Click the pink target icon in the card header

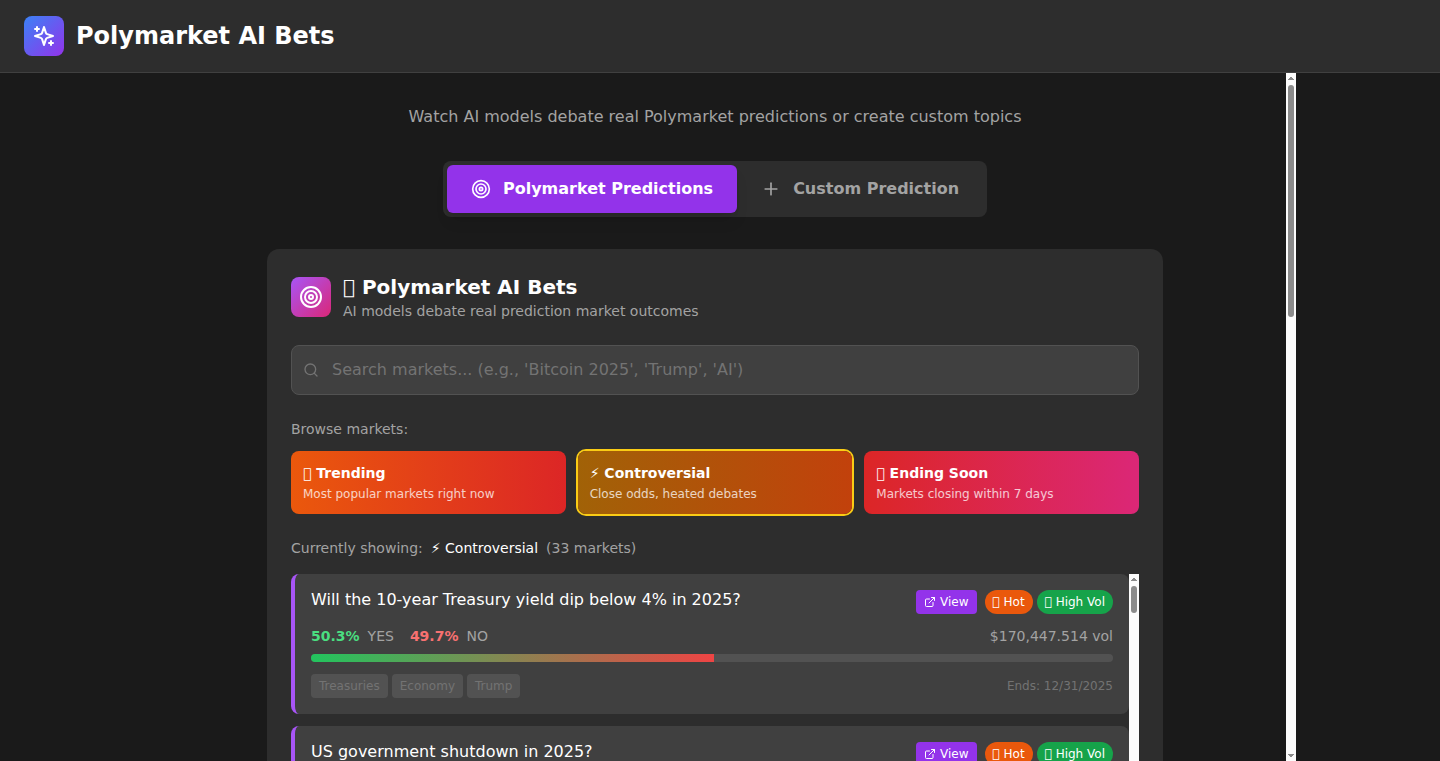311,297
